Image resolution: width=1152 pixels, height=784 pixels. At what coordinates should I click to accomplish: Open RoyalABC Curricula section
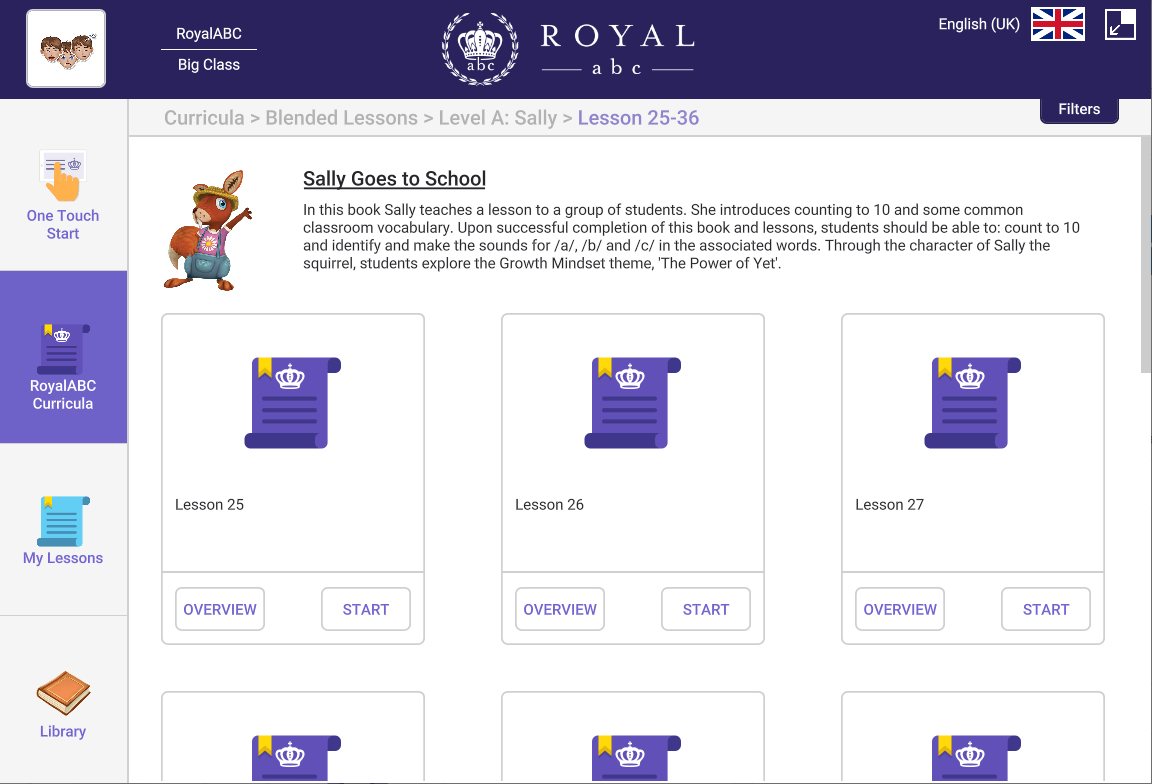tap(63, 357)
